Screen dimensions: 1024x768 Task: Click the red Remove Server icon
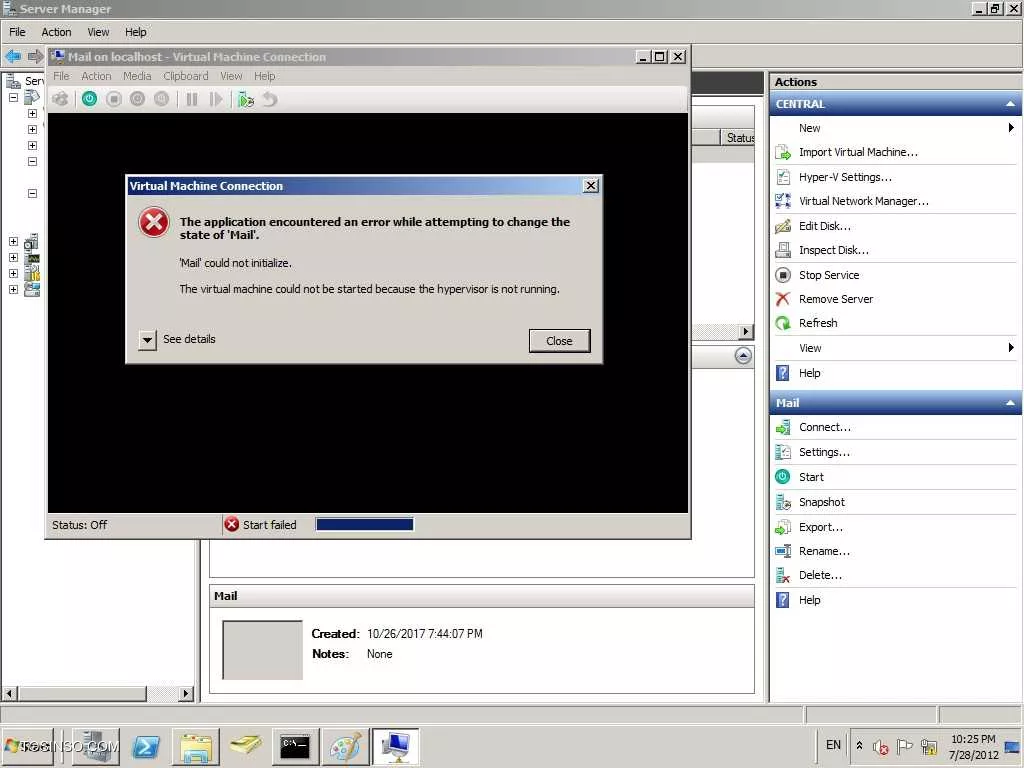click(783, 299)
